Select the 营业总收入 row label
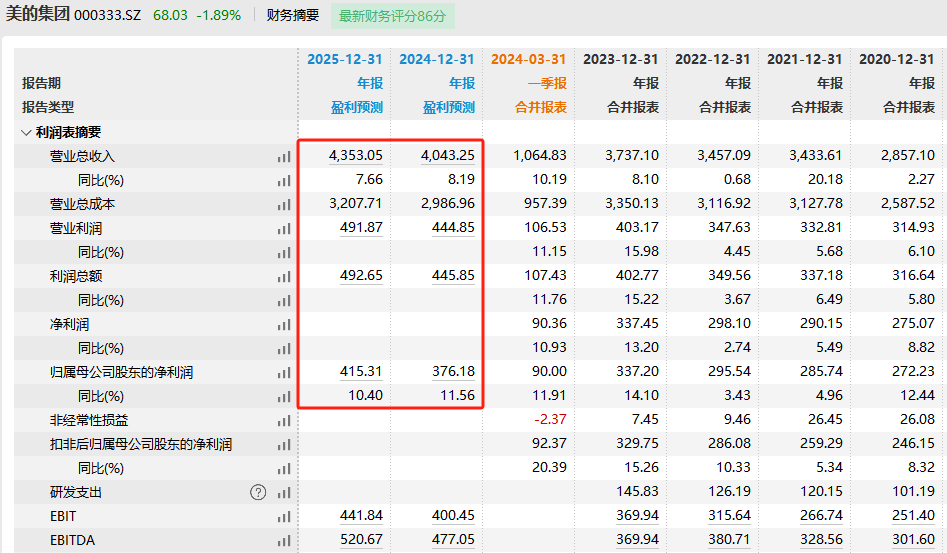The width and height of the screenshot is (947, 553). point(82,156)
